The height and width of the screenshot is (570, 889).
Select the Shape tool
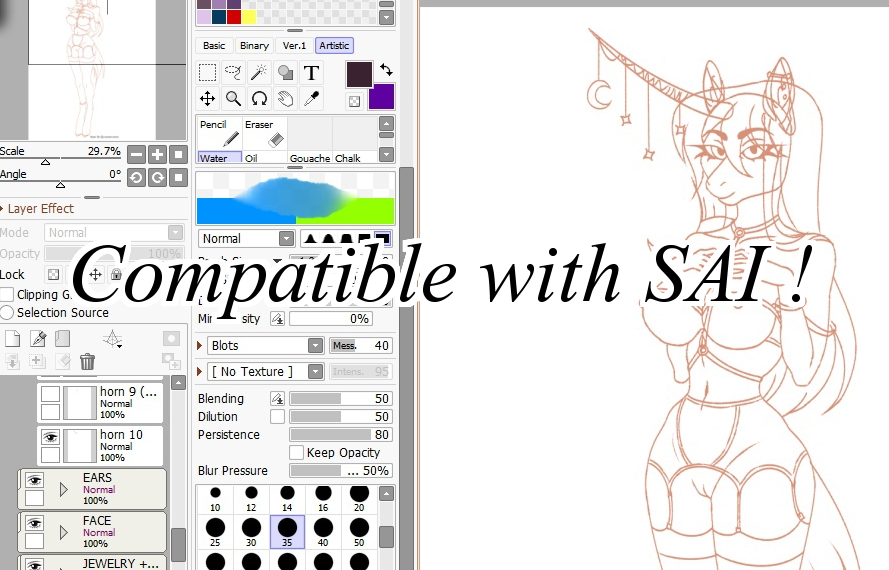pos(285,73)
